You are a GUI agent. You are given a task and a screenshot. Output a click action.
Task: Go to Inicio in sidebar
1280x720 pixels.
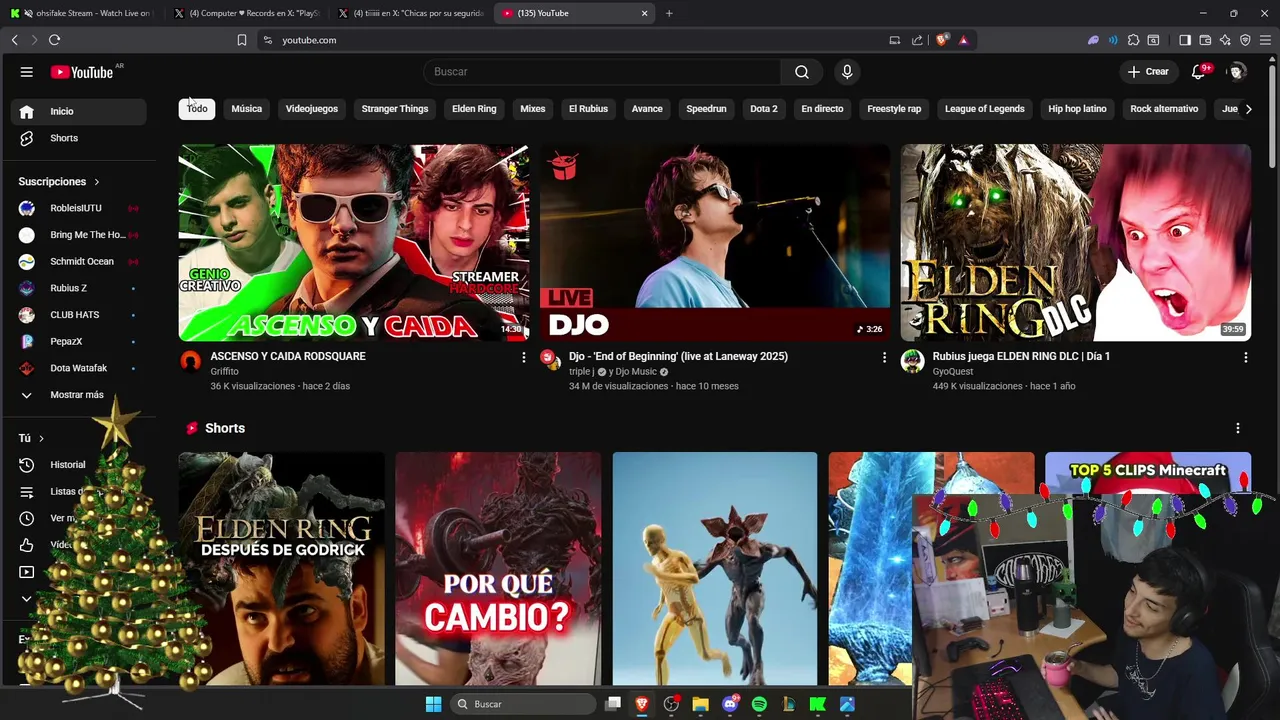click(80, 111)
